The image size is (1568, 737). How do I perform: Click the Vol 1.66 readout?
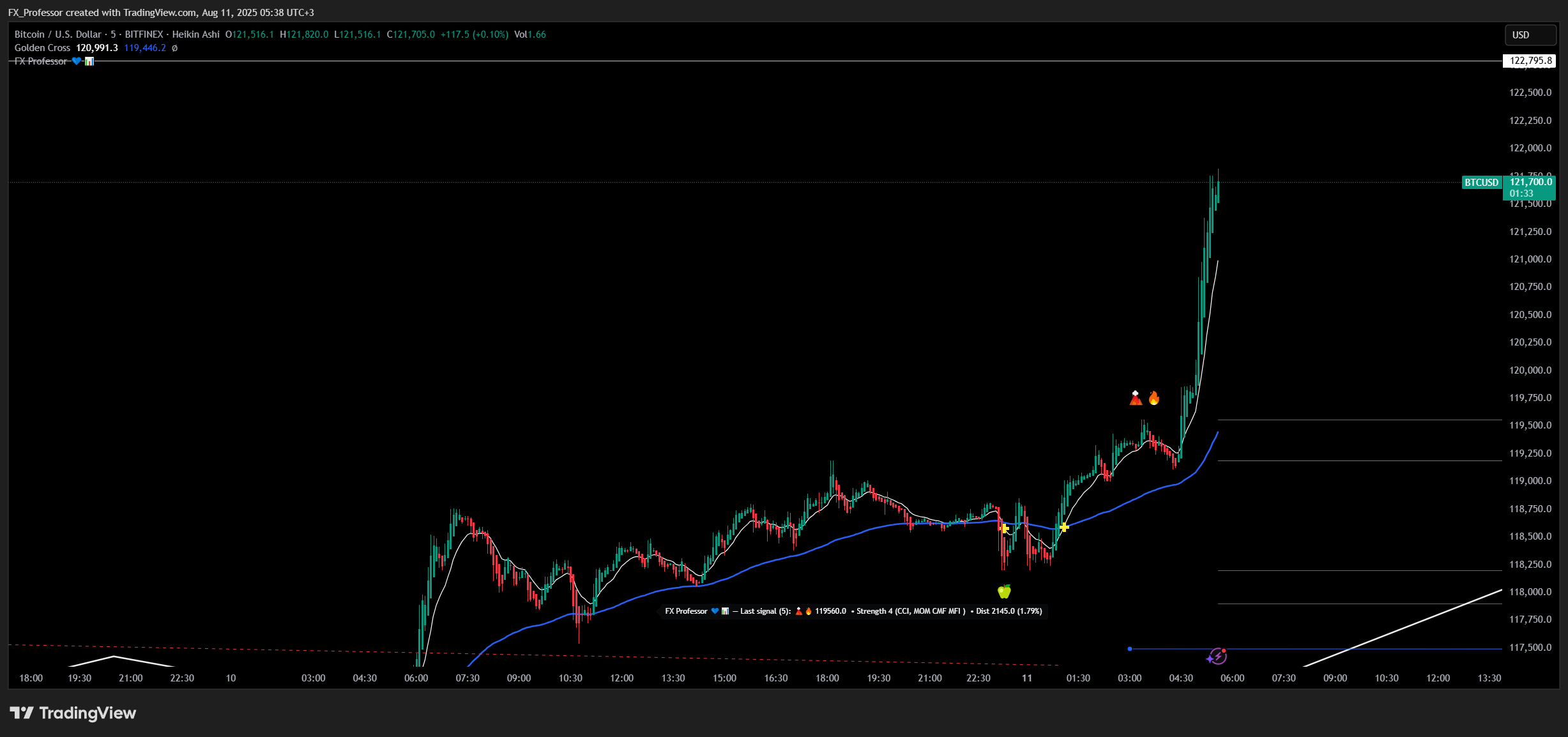click(530, 34)
